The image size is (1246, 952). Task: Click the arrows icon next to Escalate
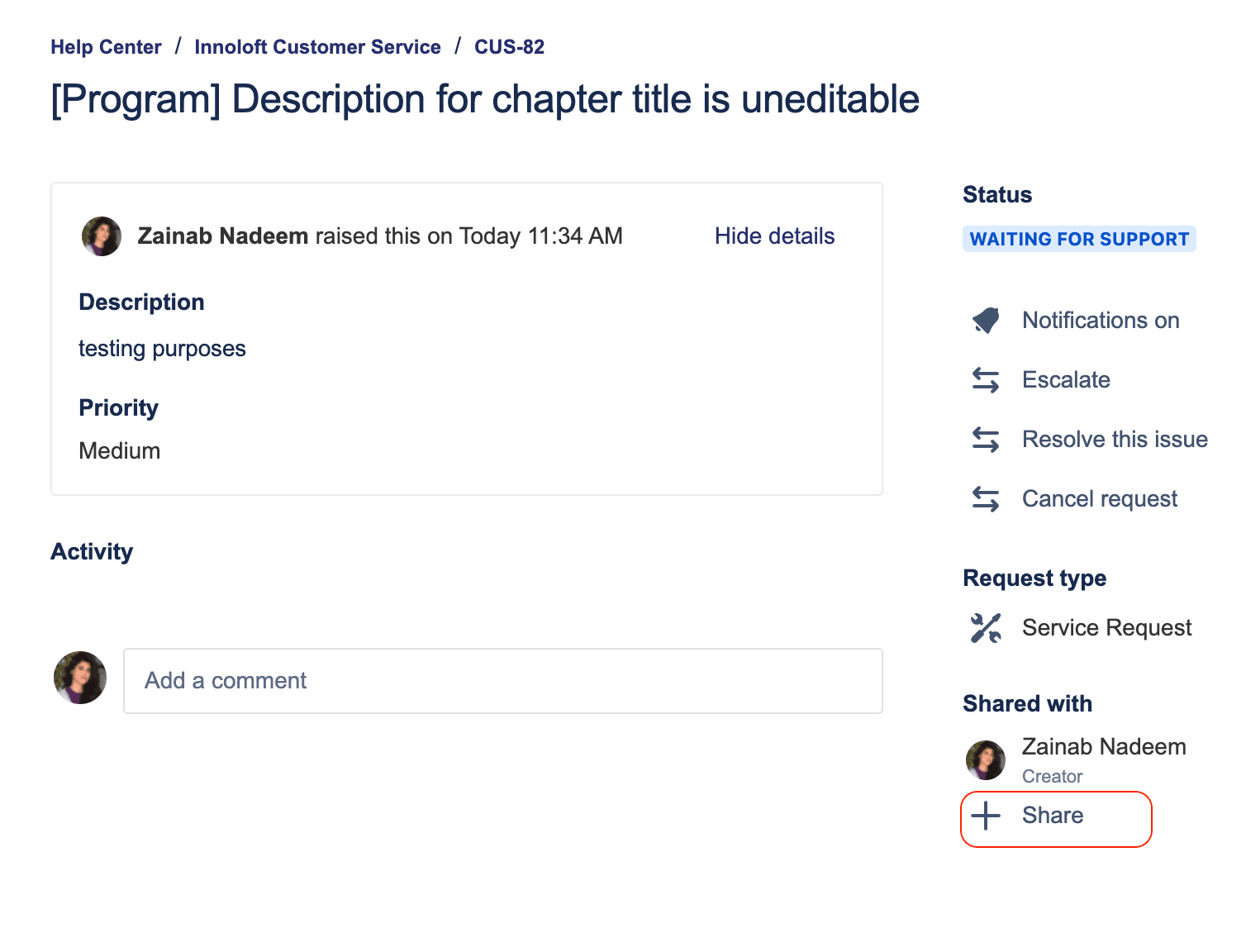coord(986,380)
